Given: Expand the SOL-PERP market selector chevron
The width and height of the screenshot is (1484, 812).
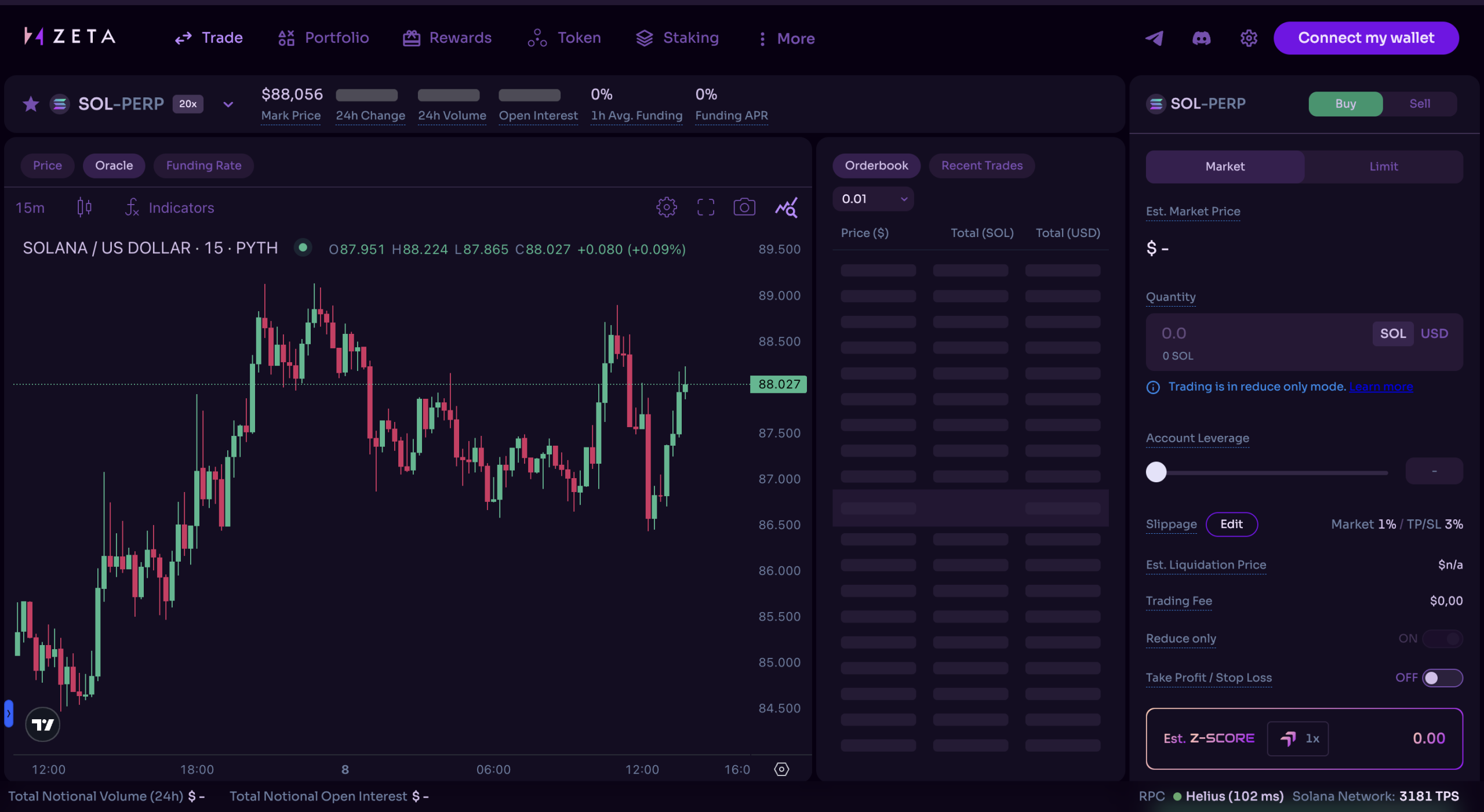Looking at the screenshot, I should (228, 105).
